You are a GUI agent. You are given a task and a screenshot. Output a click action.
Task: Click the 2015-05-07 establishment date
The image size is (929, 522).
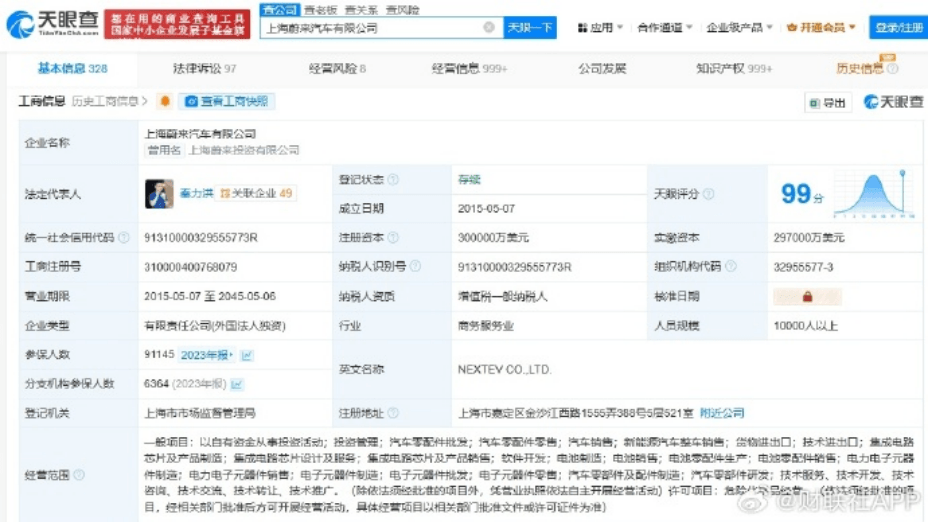486,209
